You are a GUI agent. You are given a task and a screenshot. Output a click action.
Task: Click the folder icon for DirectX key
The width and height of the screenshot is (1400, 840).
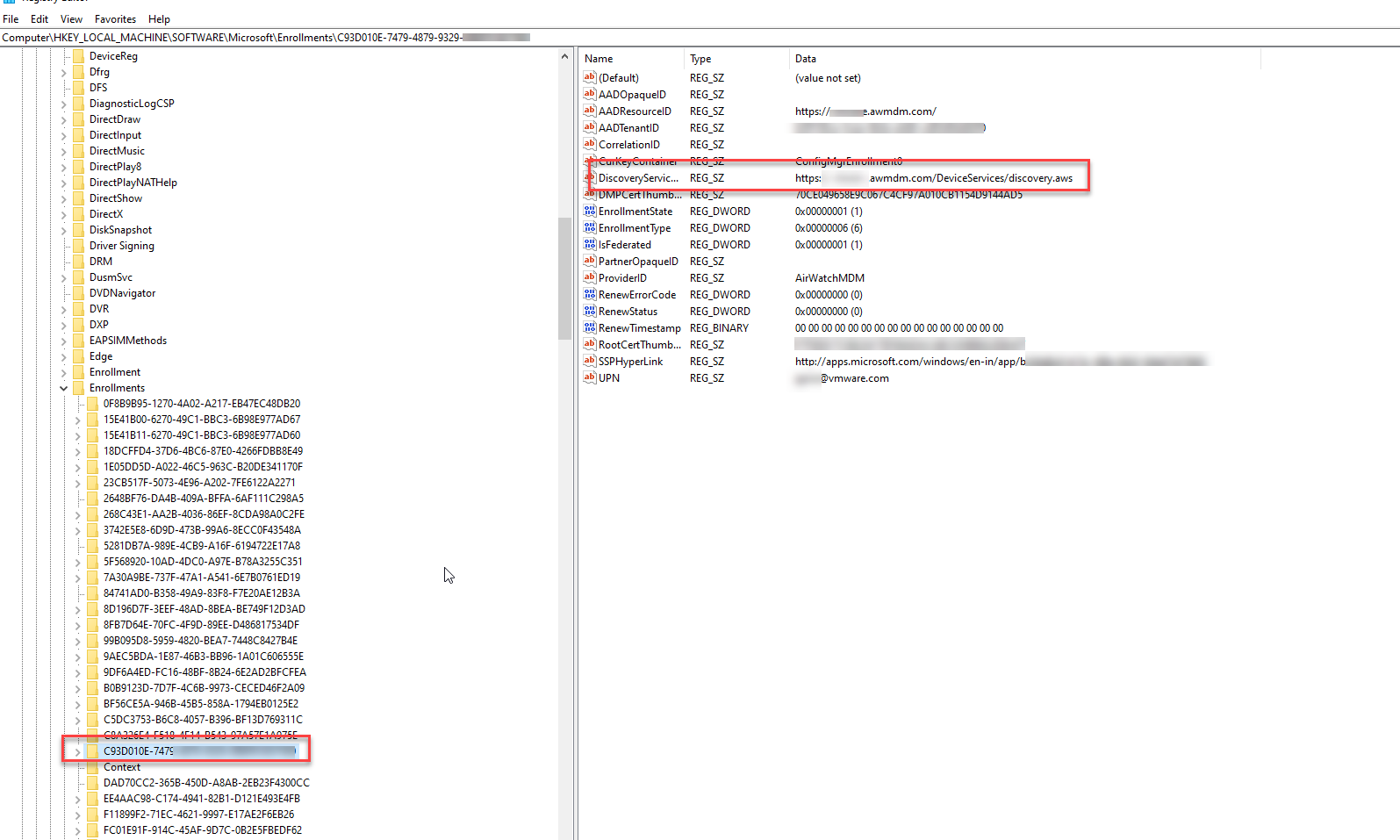(79, 214)
